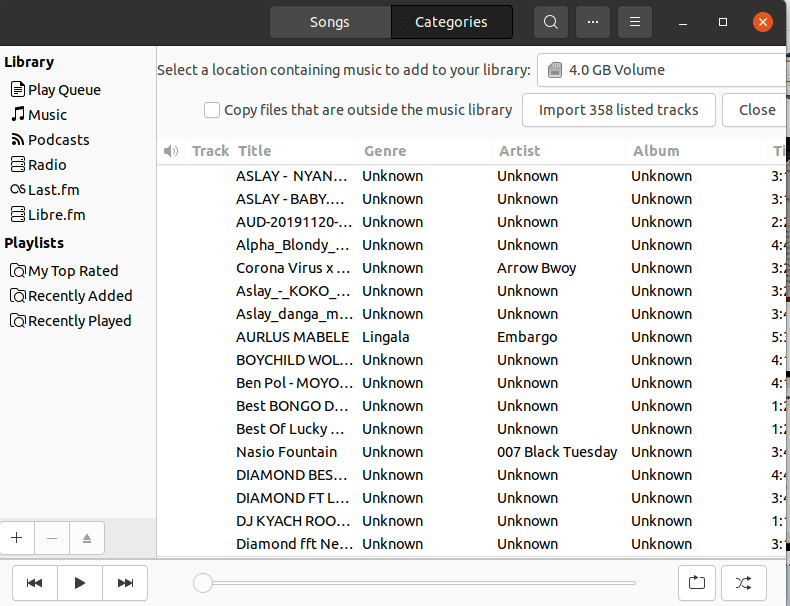
Task: Switch to the Categories tab
Action: (x=451, y=22)
